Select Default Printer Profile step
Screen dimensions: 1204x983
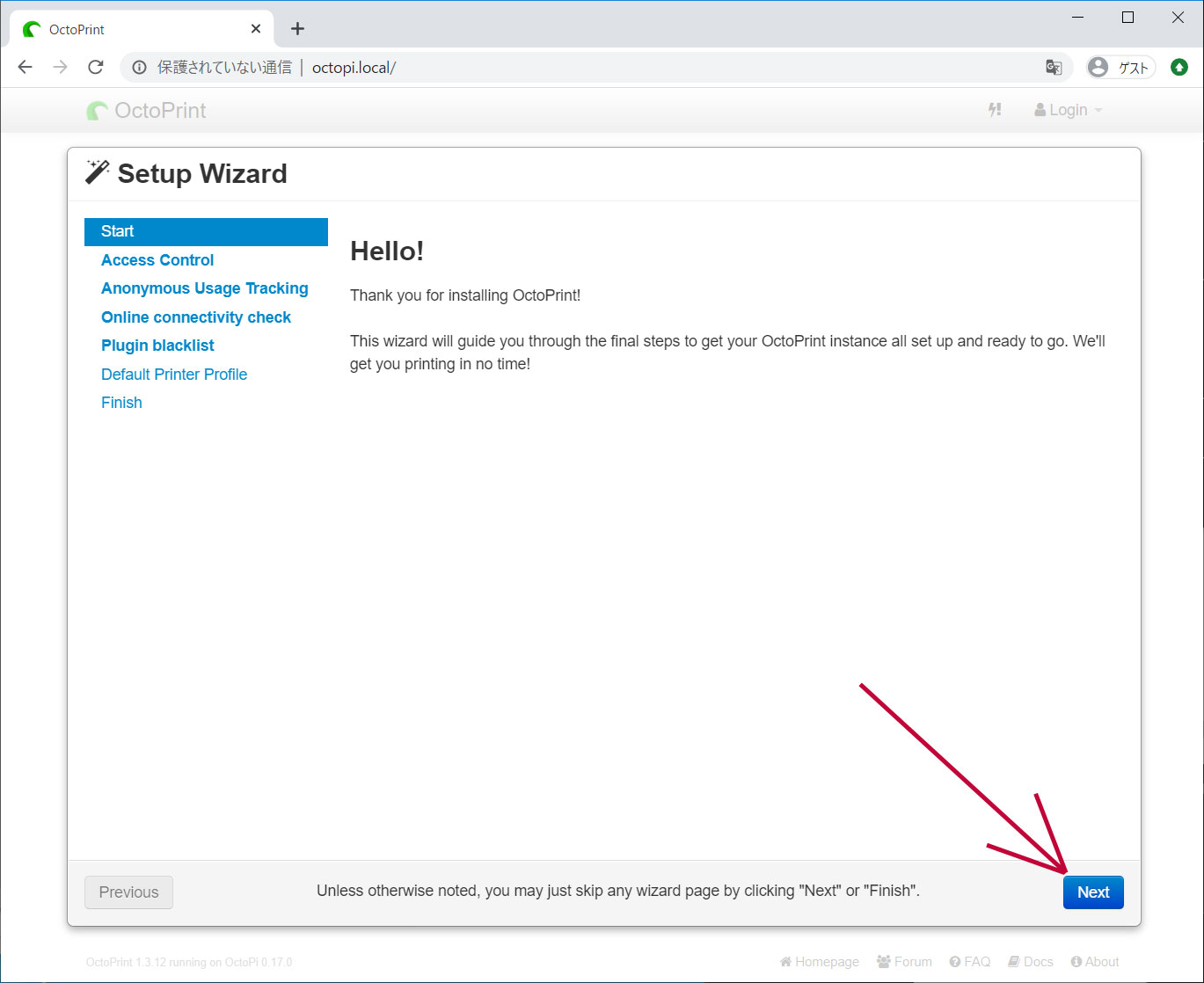tap(174, 375)
